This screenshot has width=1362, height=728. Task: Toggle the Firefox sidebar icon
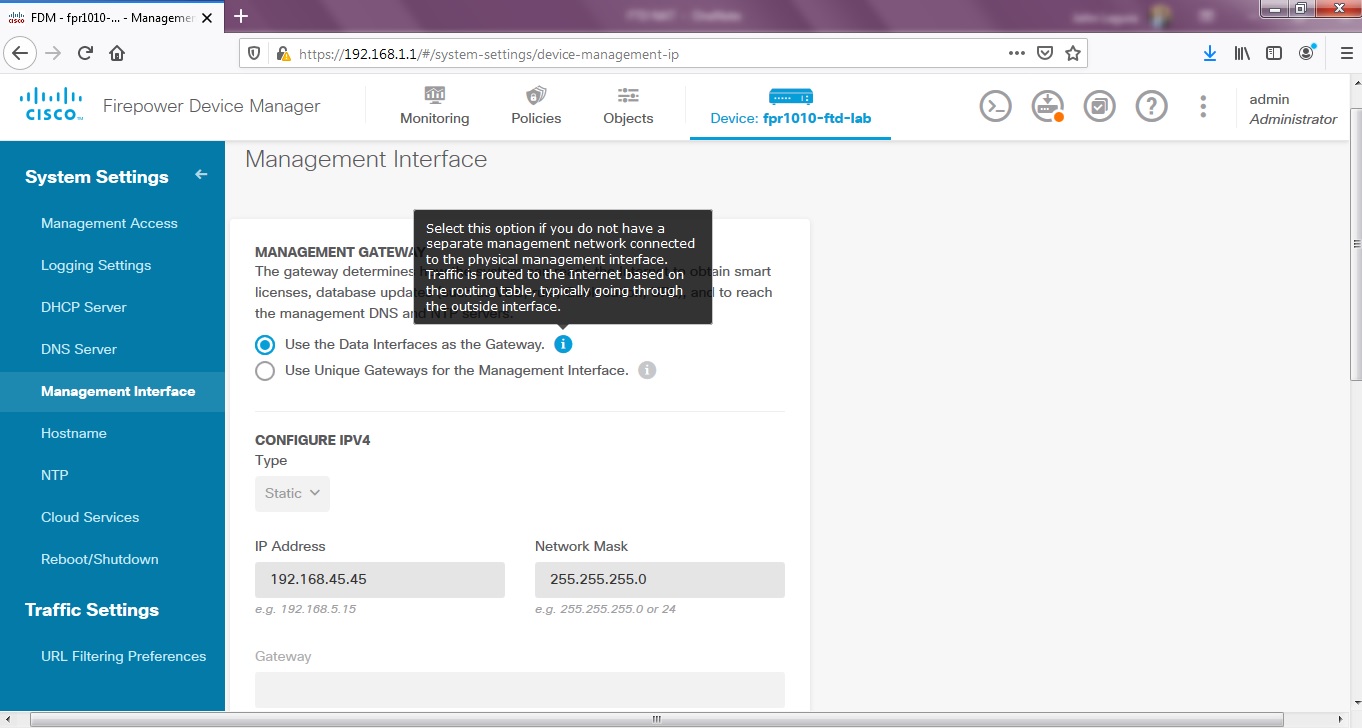[x=1274, y=54]
